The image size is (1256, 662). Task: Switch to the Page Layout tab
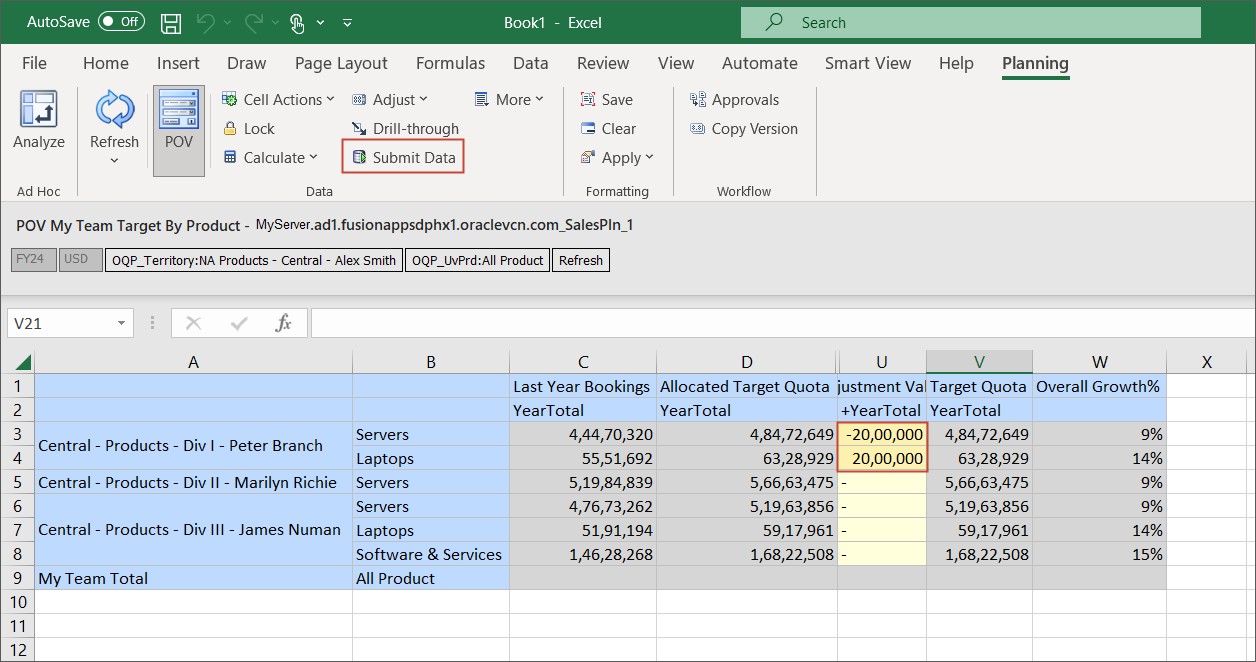[x=341, y=63]
